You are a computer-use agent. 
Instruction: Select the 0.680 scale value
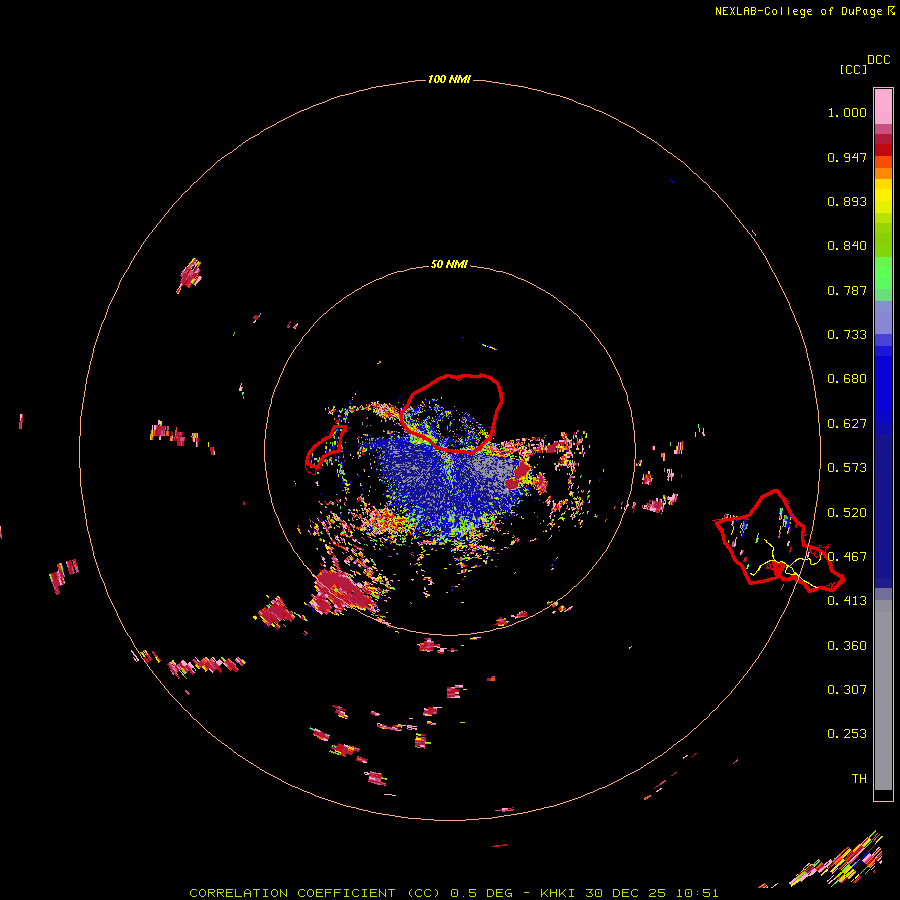[x=847, y=379]
